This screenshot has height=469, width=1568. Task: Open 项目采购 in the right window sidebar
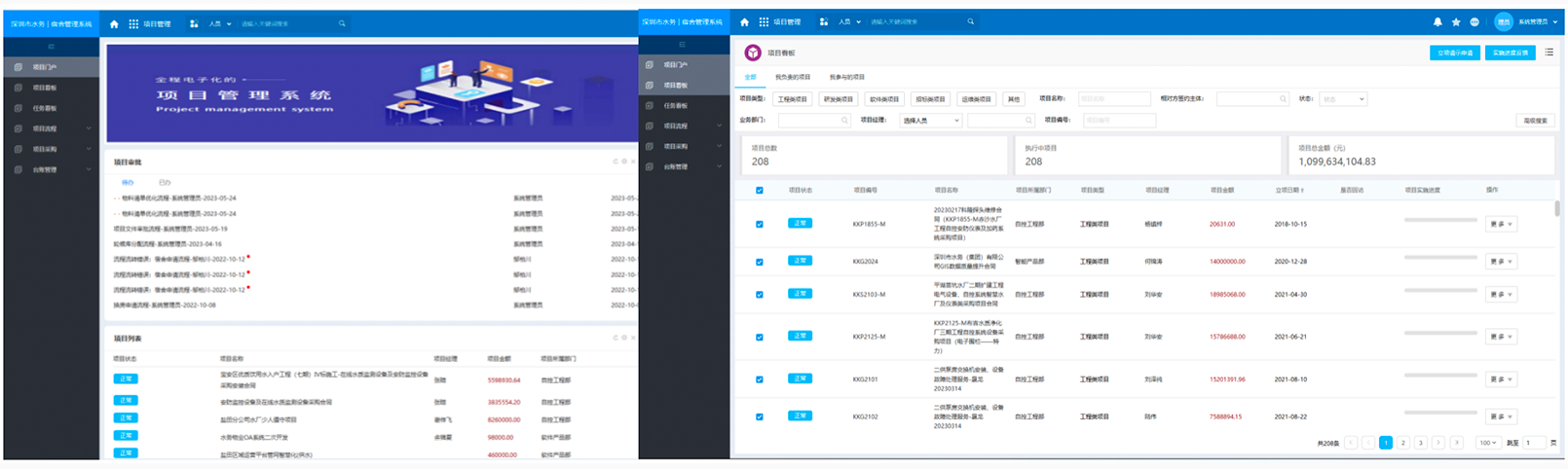point(682,146)
